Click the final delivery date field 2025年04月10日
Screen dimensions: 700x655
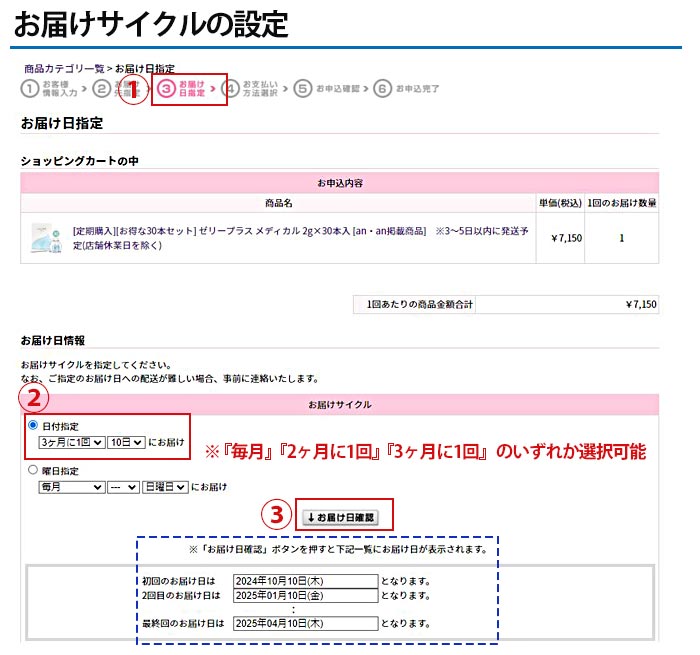[x=305, y=623]
